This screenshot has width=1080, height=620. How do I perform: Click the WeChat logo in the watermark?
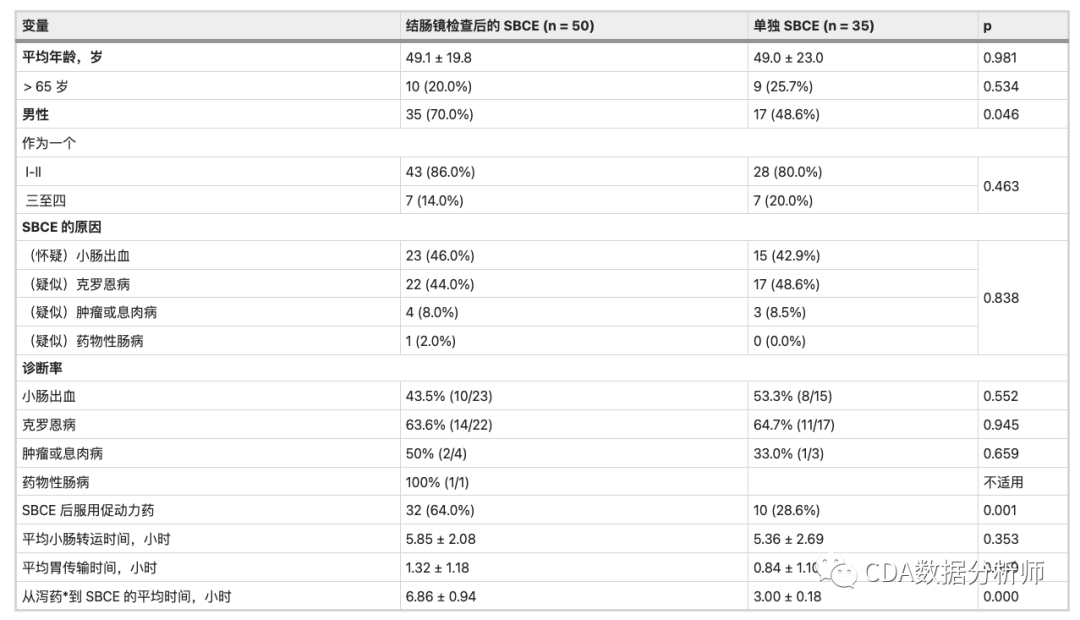point(843,573)
